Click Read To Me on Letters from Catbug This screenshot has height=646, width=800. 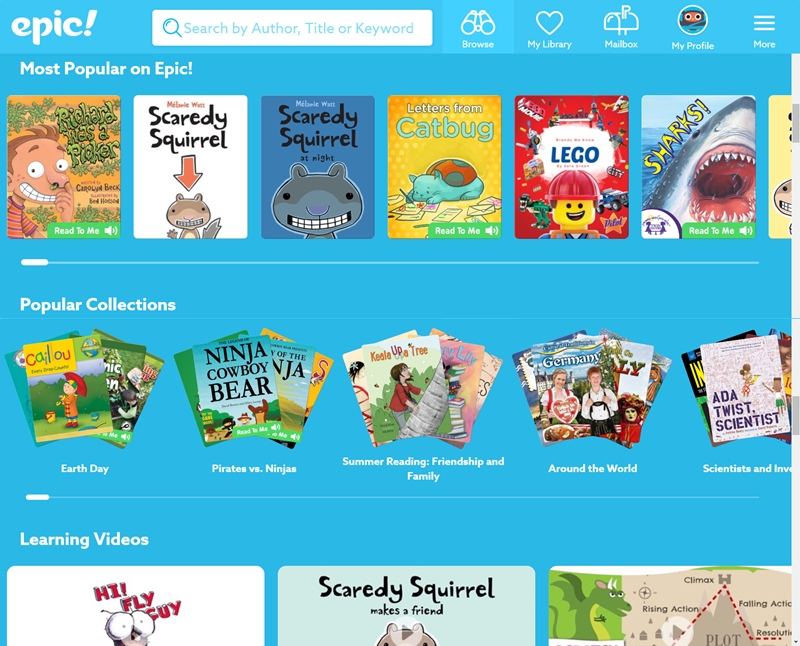[464, 231]
